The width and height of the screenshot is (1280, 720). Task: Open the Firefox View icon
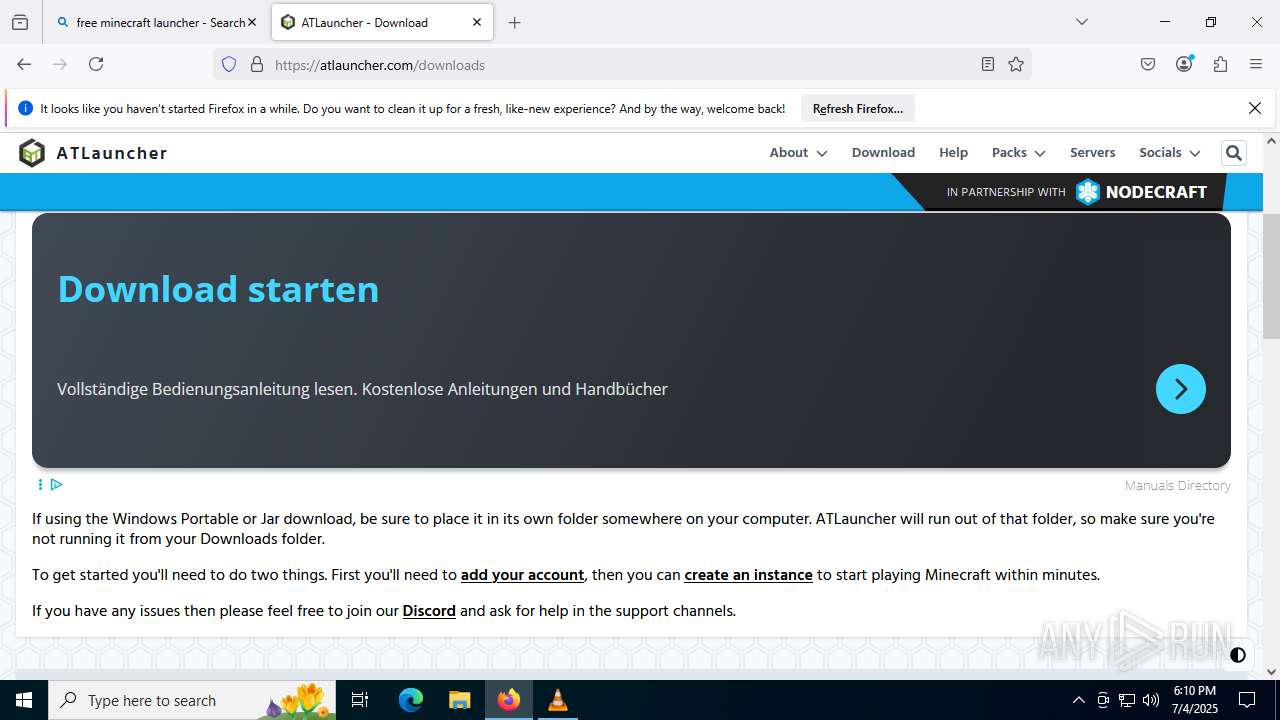[20, 22]
